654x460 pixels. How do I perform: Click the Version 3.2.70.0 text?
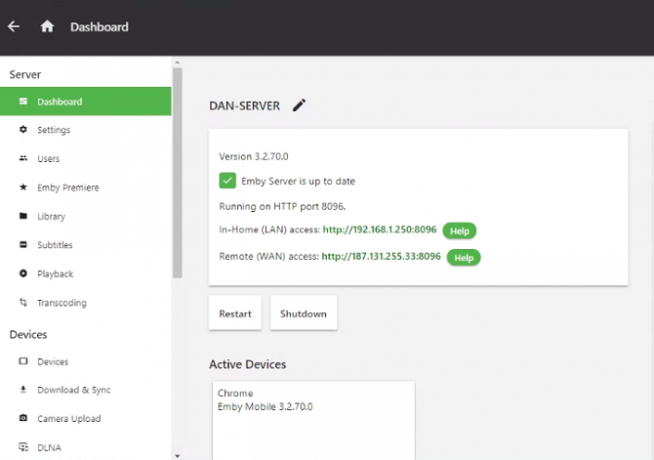[x=254, y=156]
